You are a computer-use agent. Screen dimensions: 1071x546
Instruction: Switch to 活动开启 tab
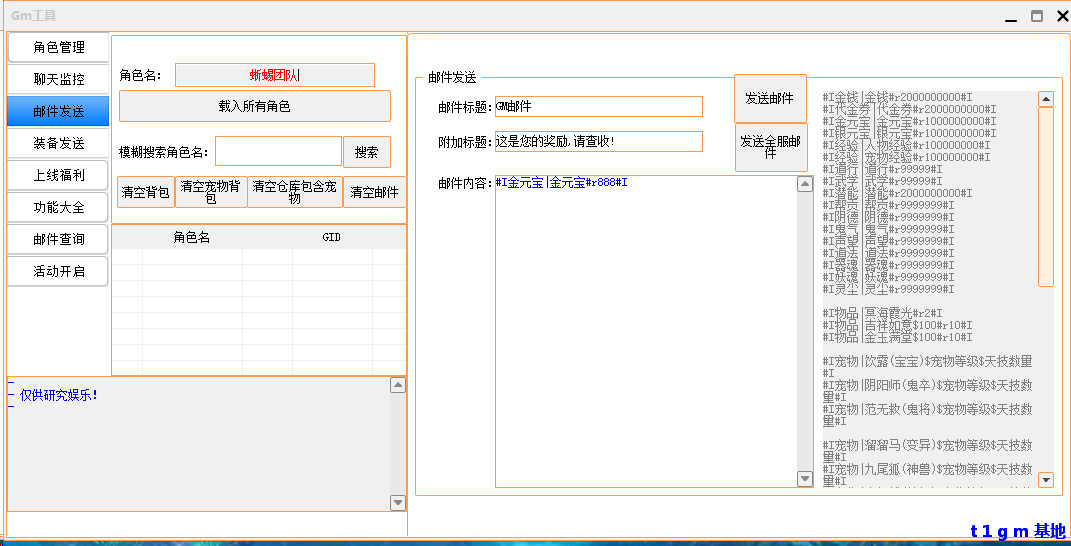point(58,271)
